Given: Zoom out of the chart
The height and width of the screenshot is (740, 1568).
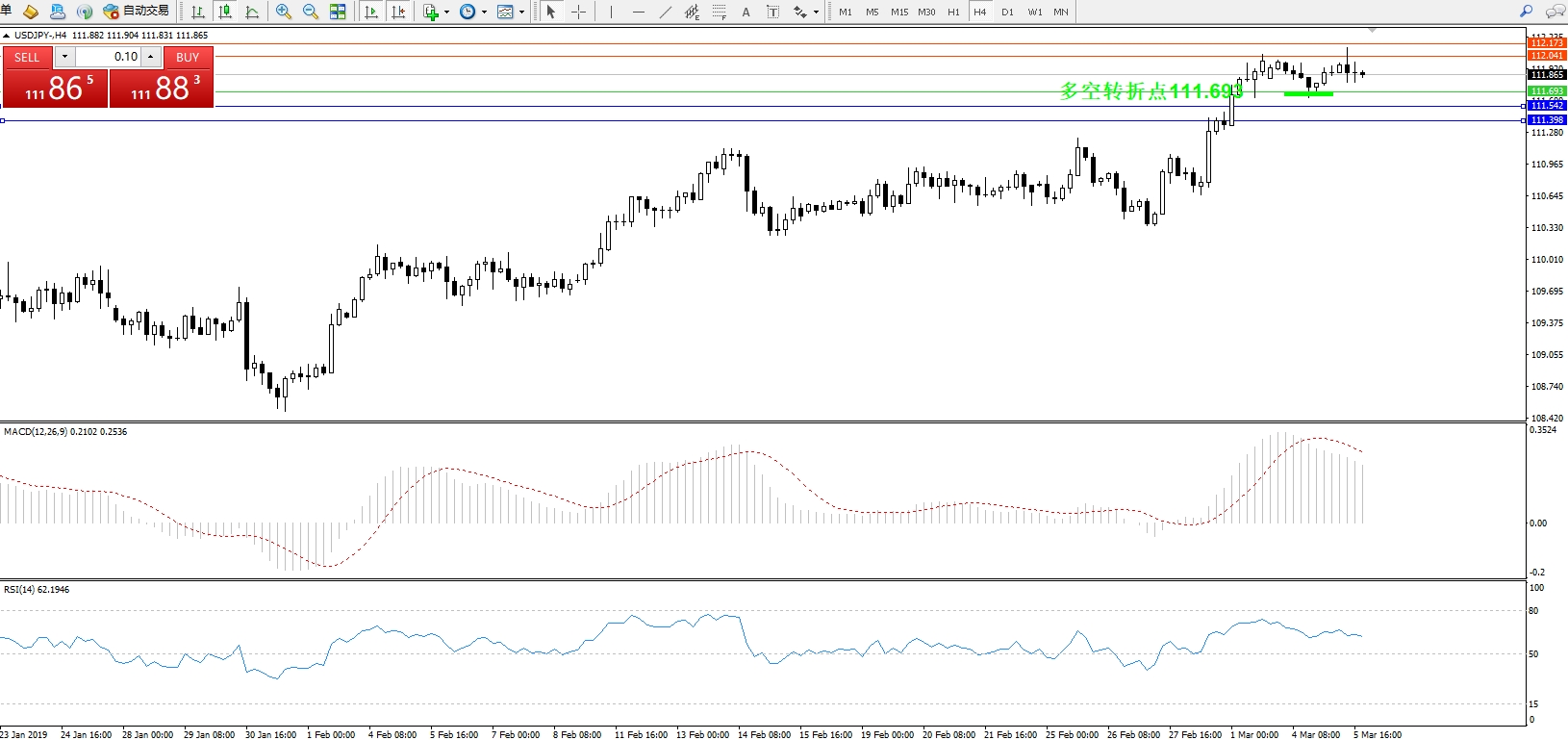Looking at the screenshot, I should click(x=311, y=12).
